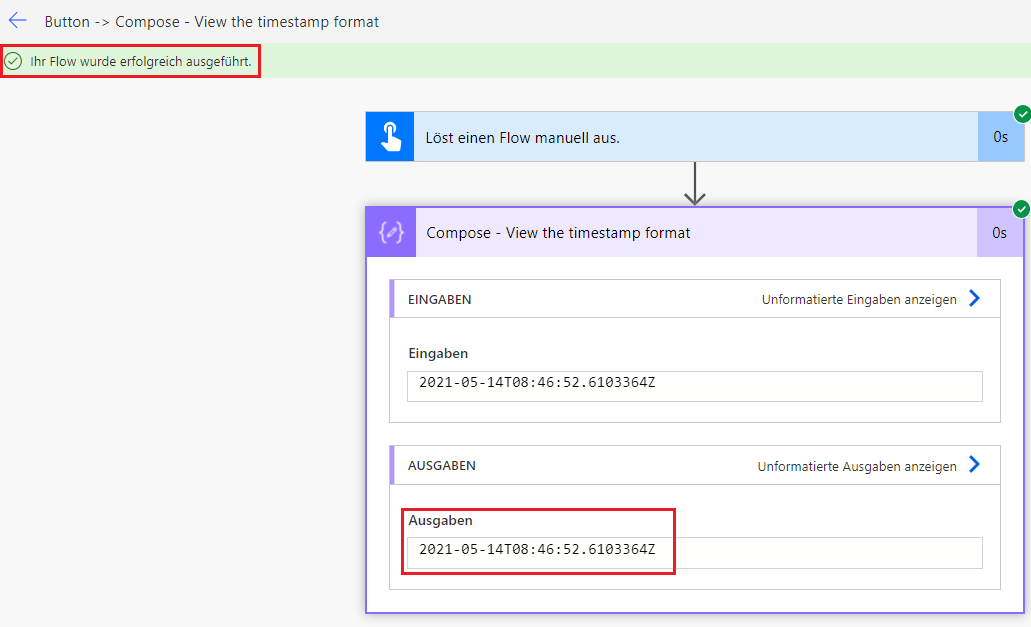Click the 0s duration on the trigger step

pyautogui.click(x=1001, y=137)
